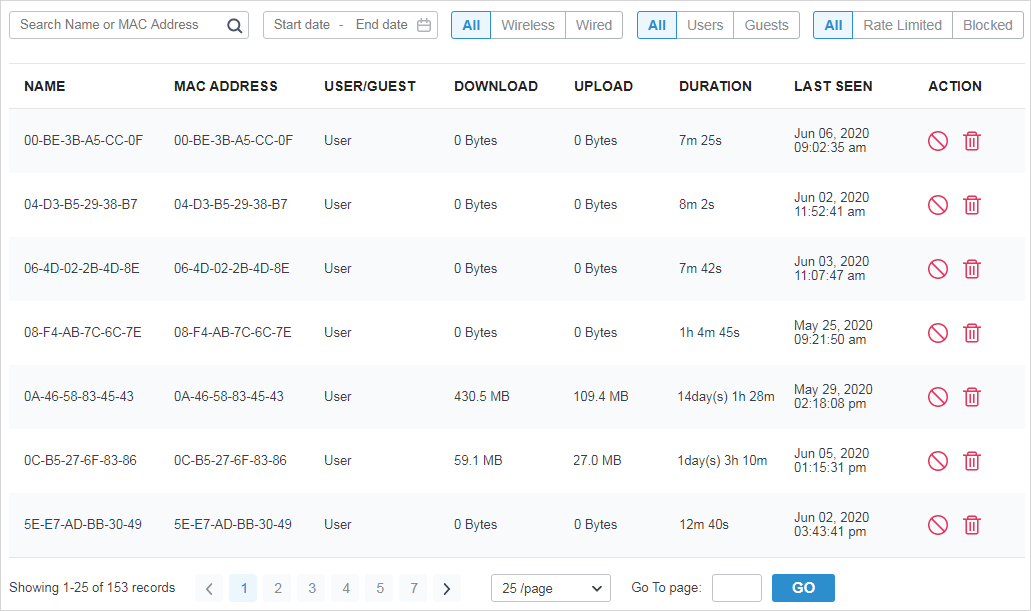The width and height of the screenshot is (1031, 611).
Task: Block client 0C-B5-27-6F-83-86
Action: pyautogui.click(x=938, y=461)
